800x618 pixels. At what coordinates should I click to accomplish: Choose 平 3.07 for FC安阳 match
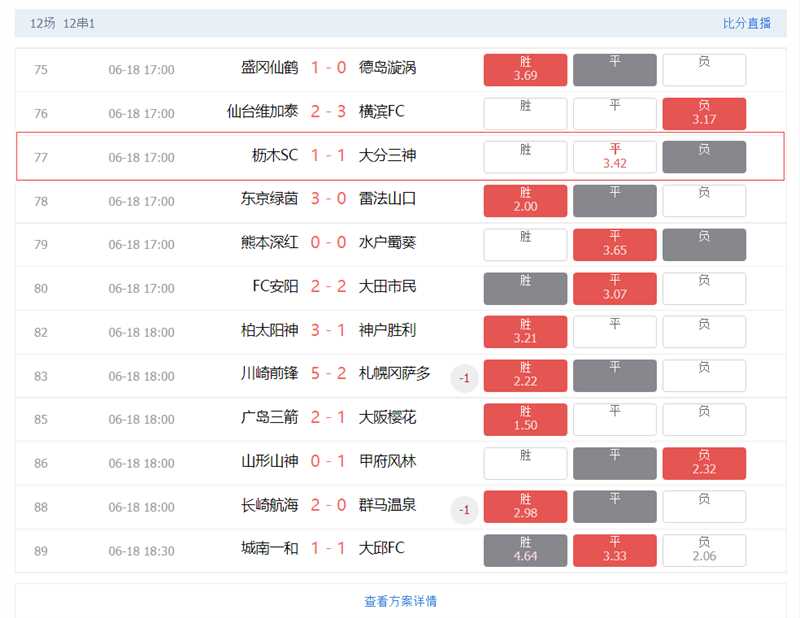click(615, 288)
